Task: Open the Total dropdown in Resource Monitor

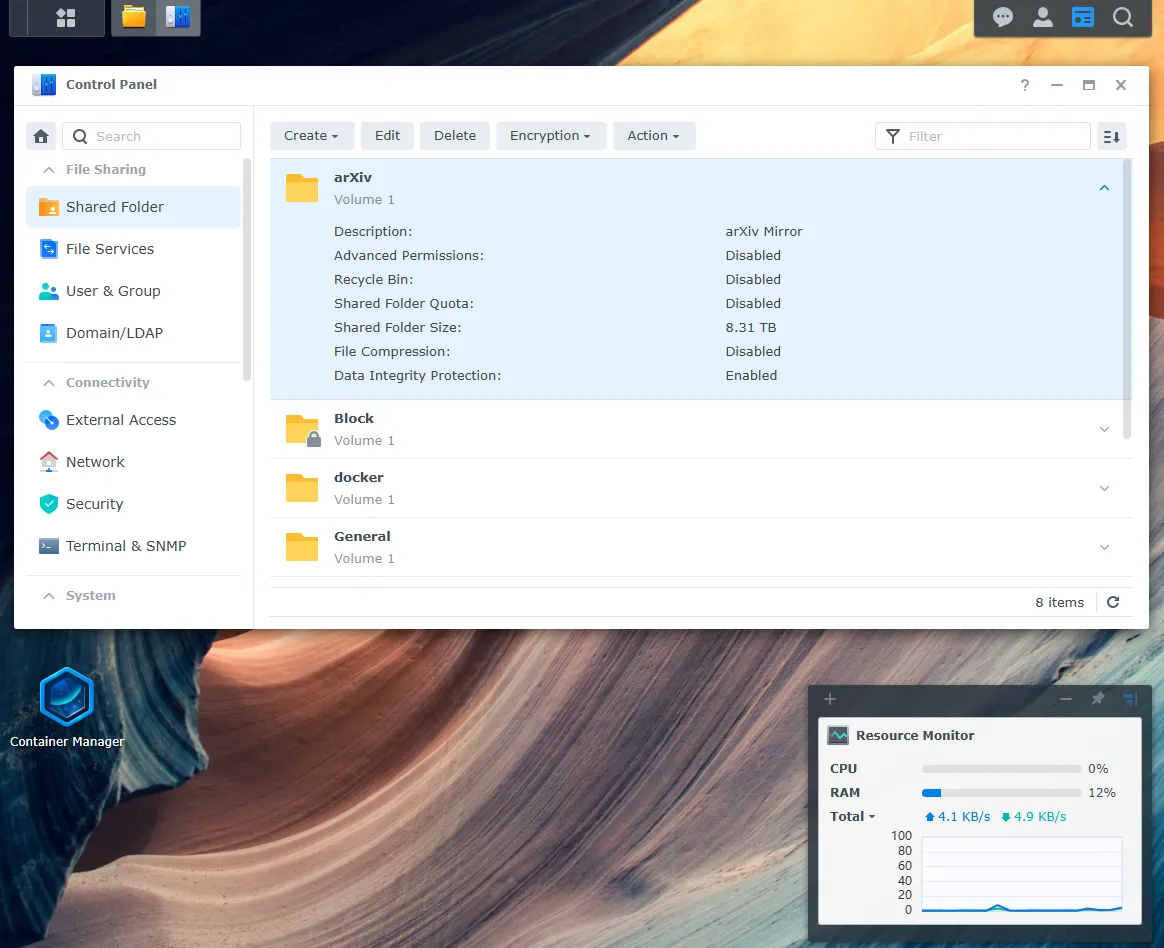Action: coord(851,816)
